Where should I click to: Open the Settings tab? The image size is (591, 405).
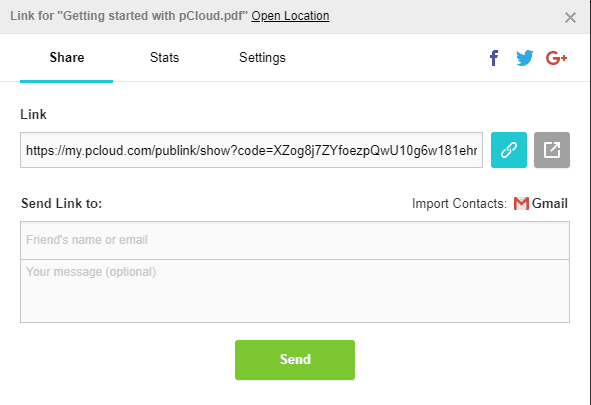(x=262, y=58)
